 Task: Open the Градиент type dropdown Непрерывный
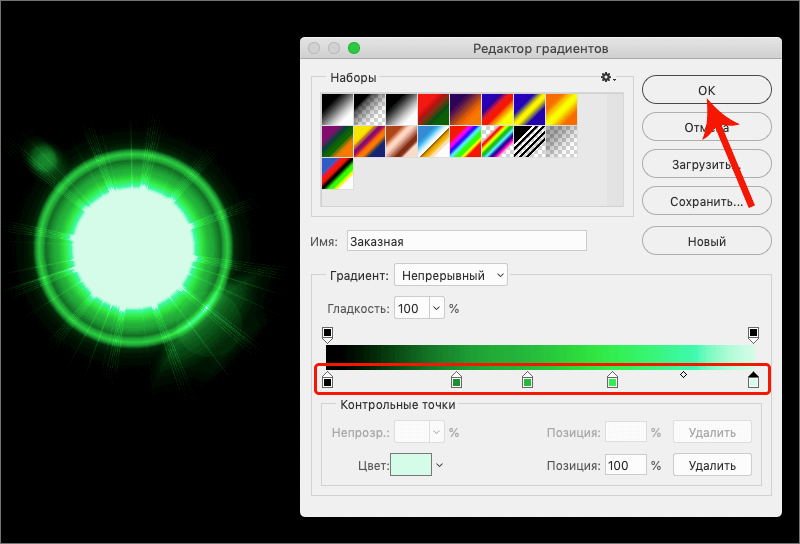point(451,275)
